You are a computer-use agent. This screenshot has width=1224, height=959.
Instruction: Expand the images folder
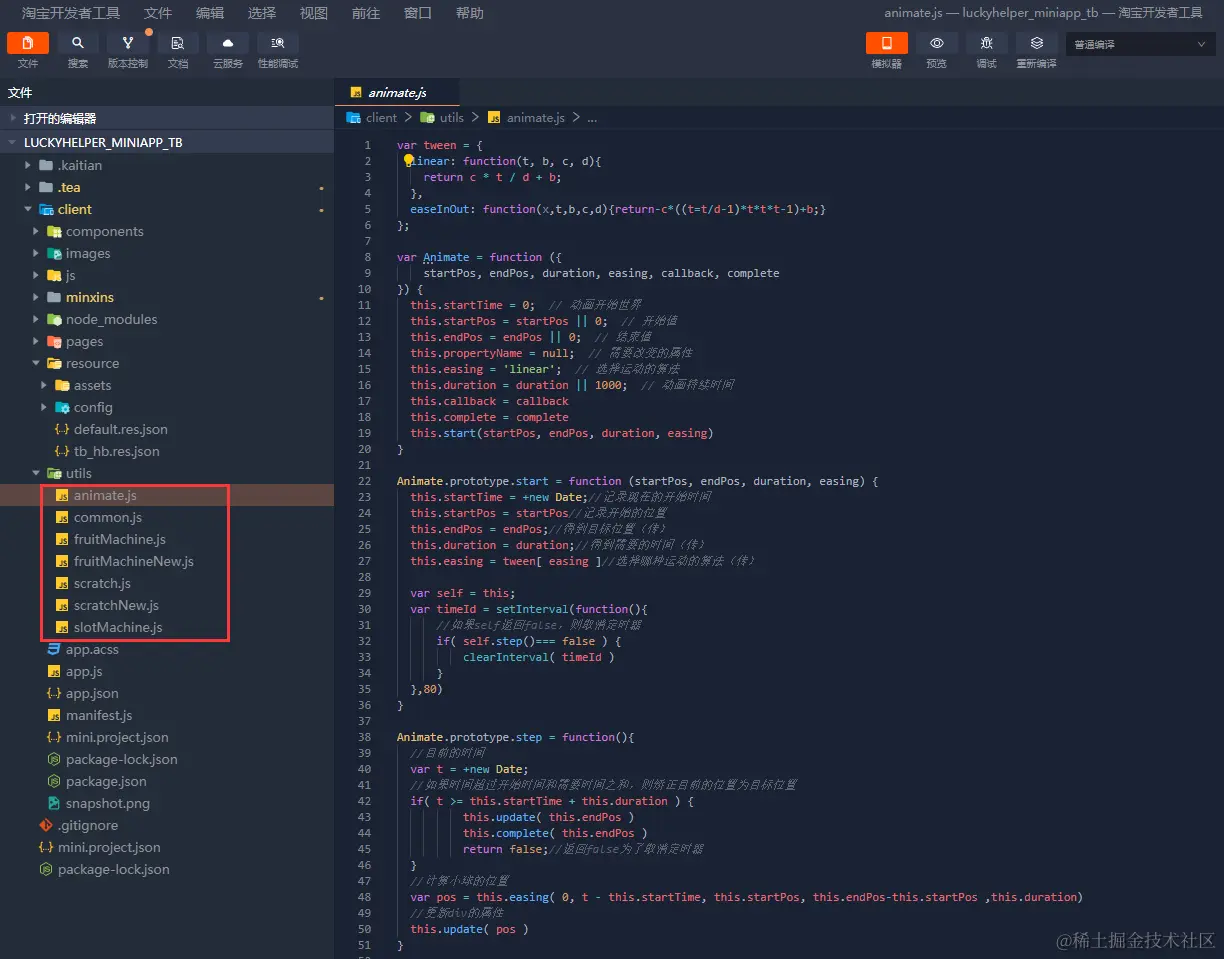click(166, 253)
